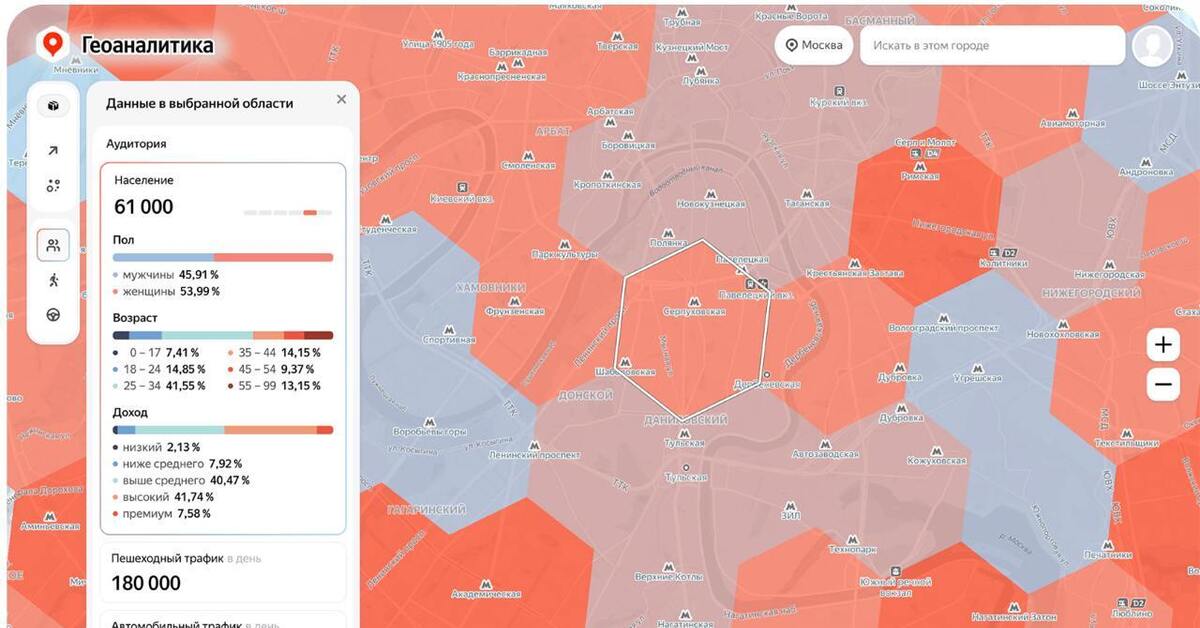Viewport: 1200px width, 628px height.
Task: Click the pedestrian traffic value 180 000
Action: pos(146,583)
